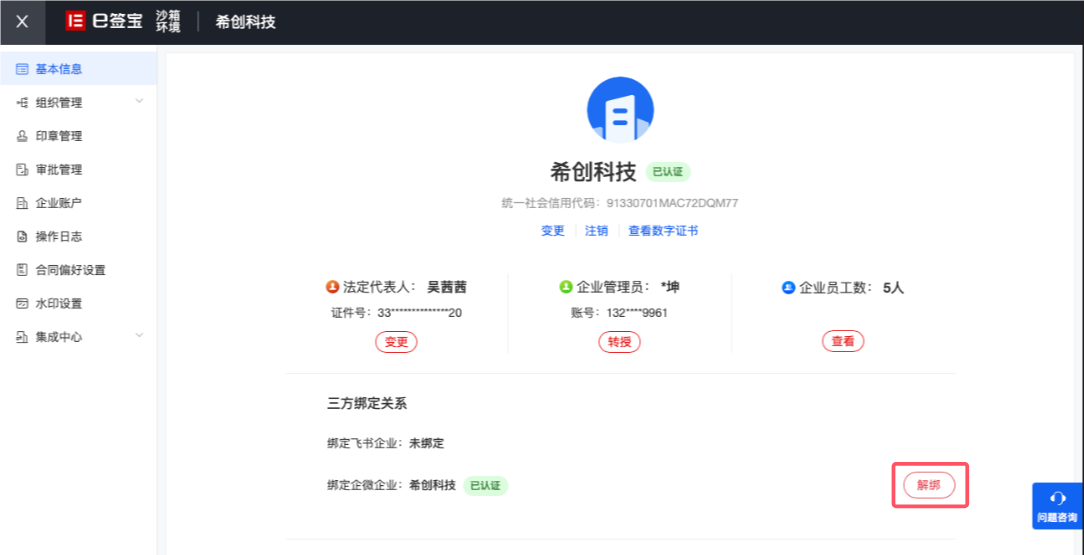The image size is (1084, 555).
Task: Go to 审批管理 in the sidebar
Action: [x=78, y=170]
